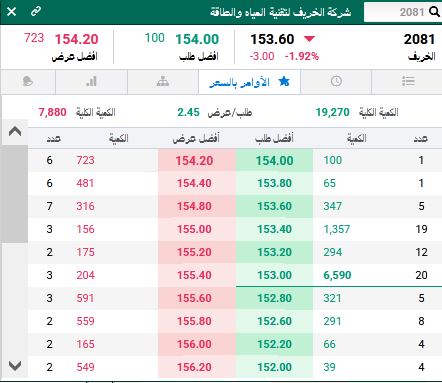Open the clock time-and-sales tab
The image size is (442, 383).
click(x=336, y=81)
